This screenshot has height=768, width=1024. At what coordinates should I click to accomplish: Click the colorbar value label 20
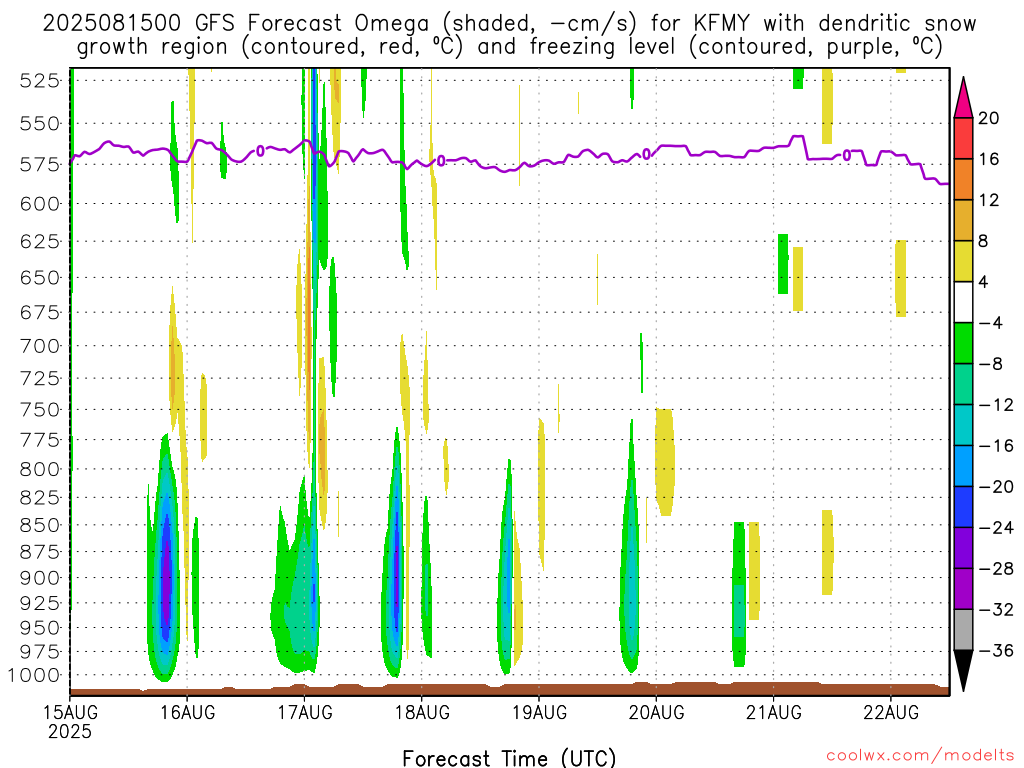(x=989, y=118)
